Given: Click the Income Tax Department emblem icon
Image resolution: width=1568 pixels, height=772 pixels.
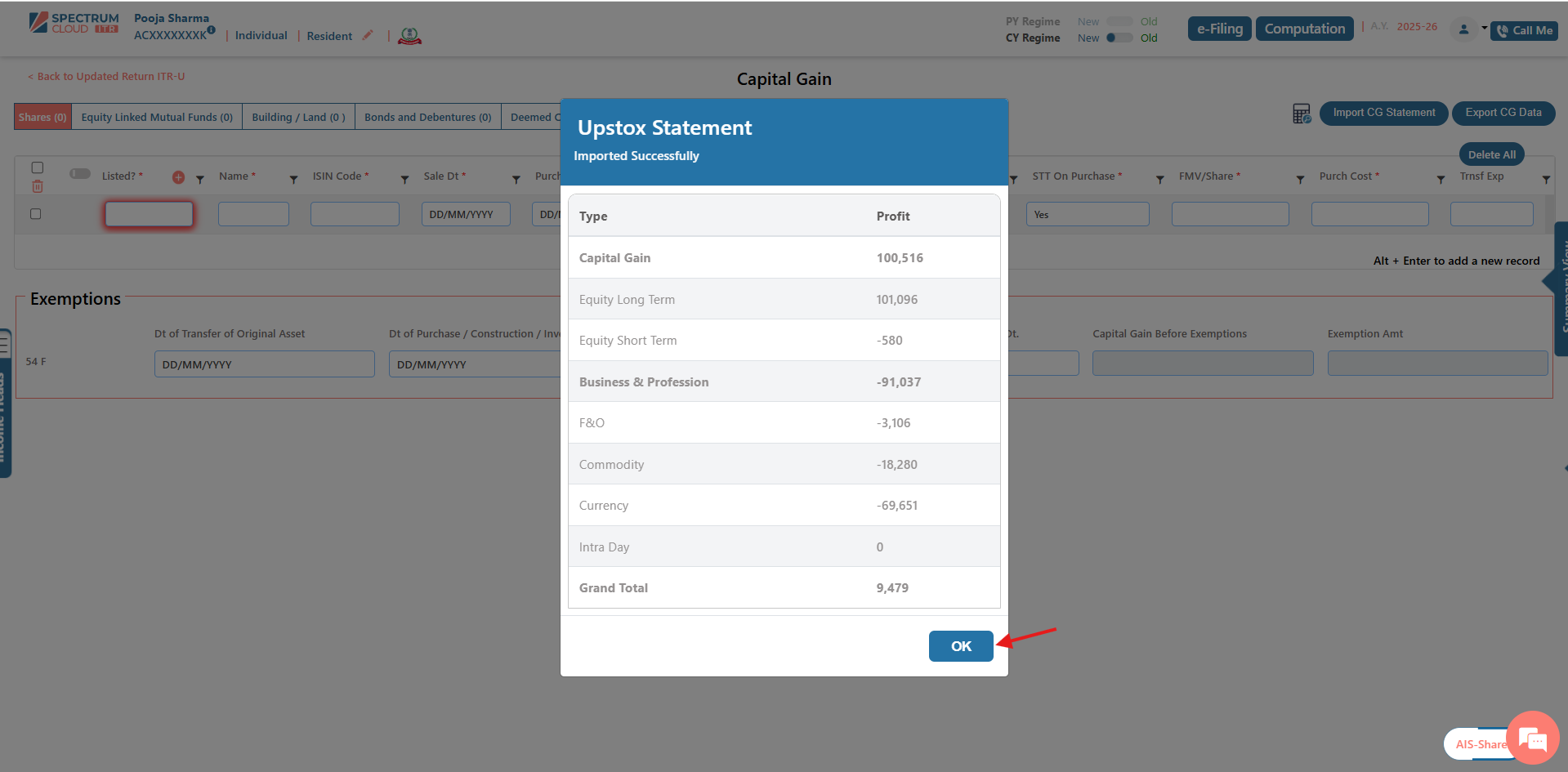Looking at the screenshot, I should [409, 36].
